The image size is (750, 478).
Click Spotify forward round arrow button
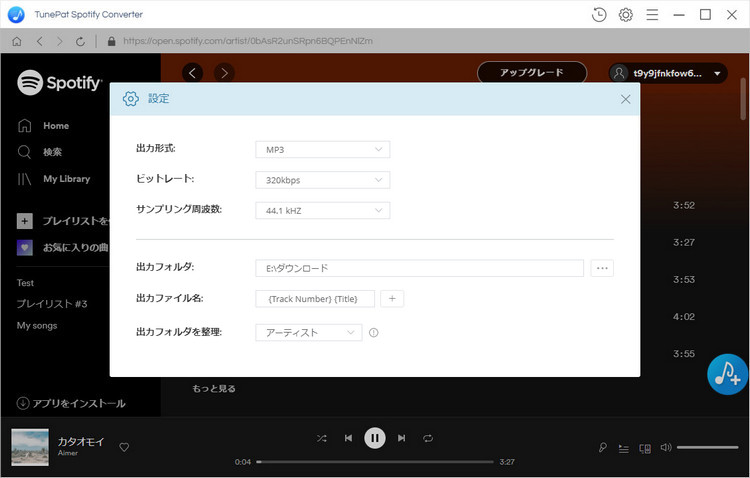(224, 73)
